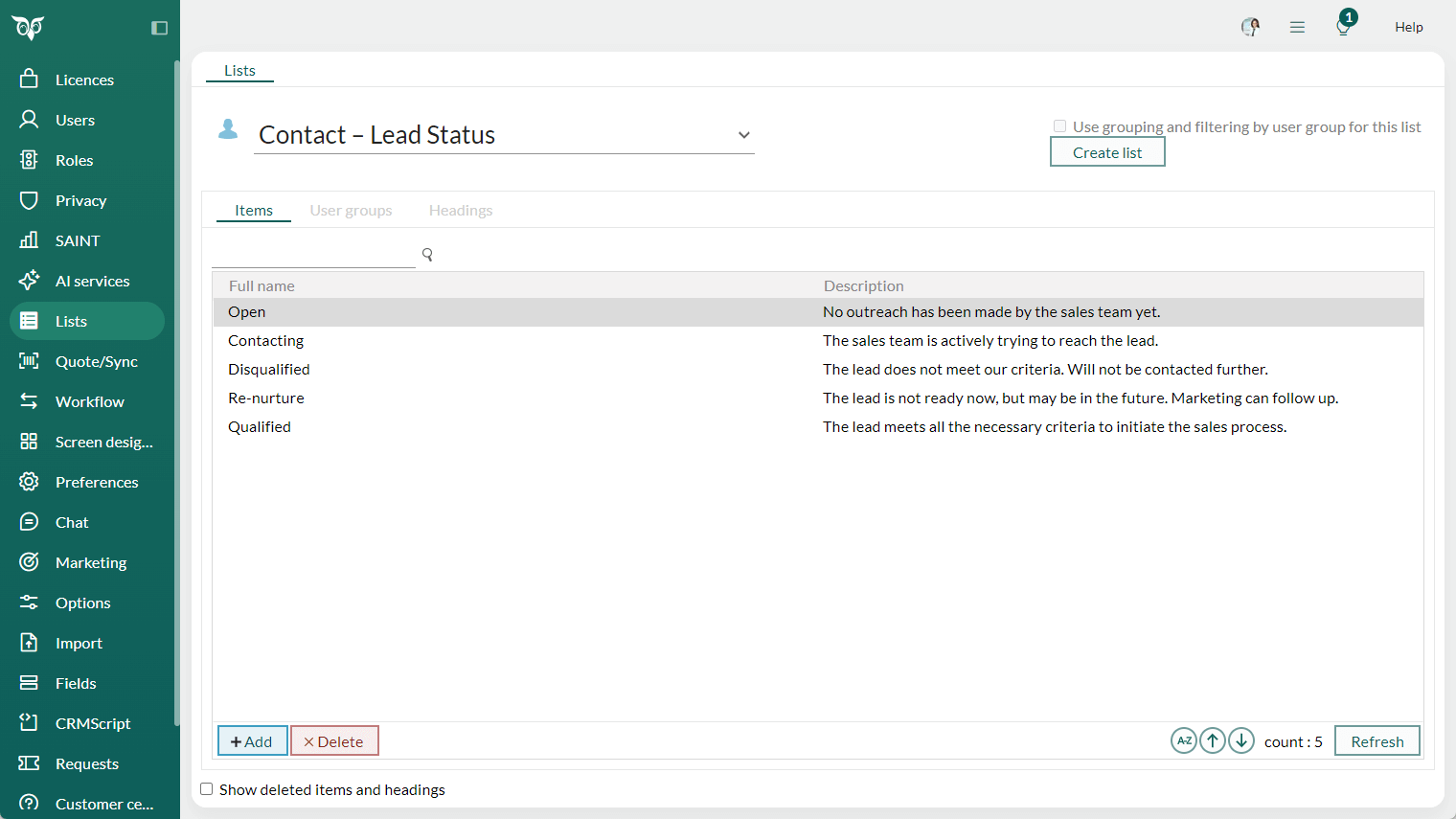
Task: Open the Users settings in the sidebar
Action: pyautogui.click(x=77, y=119)
